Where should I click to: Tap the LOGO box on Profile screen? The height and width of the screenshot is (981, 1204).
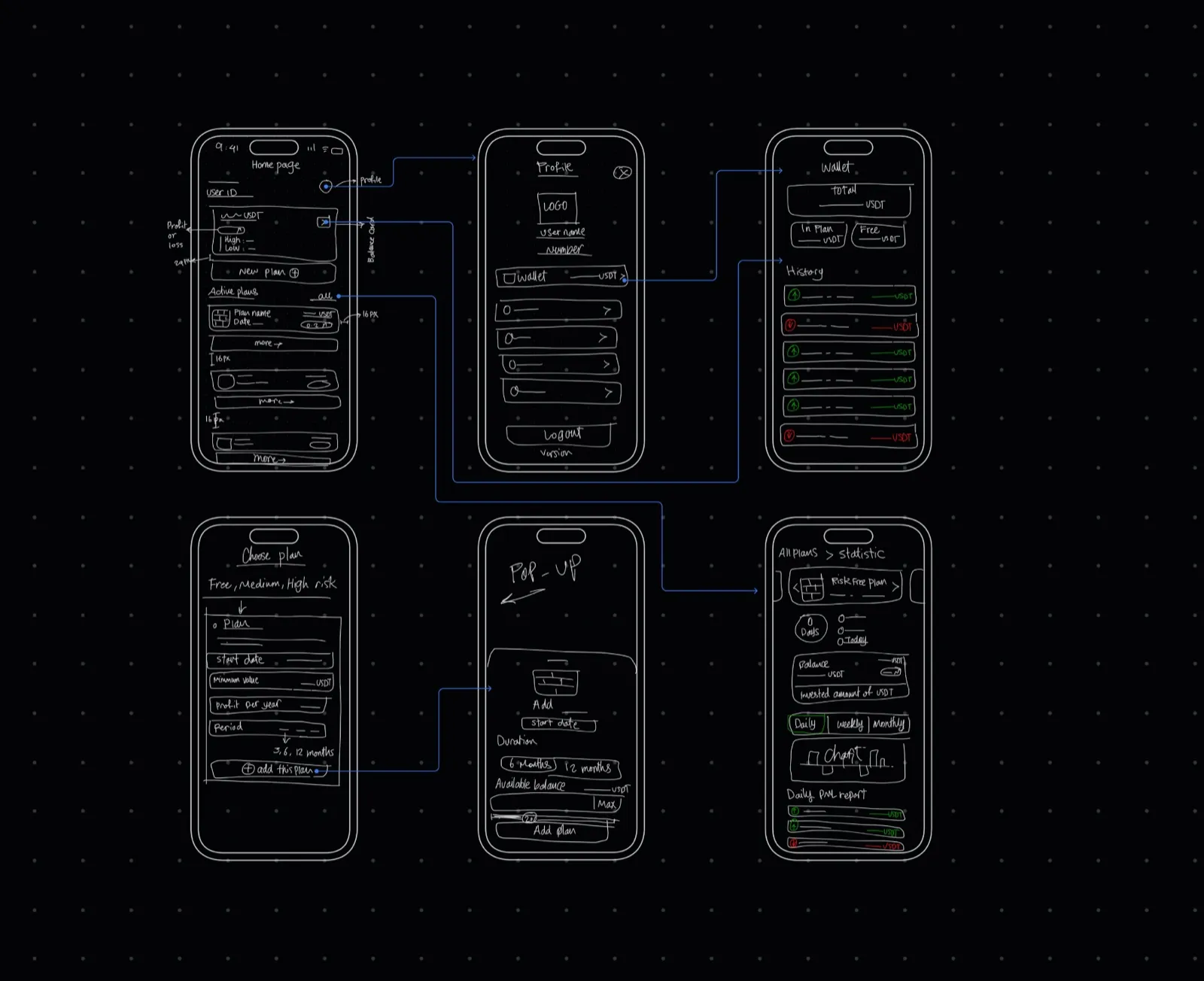coord(557,207)
